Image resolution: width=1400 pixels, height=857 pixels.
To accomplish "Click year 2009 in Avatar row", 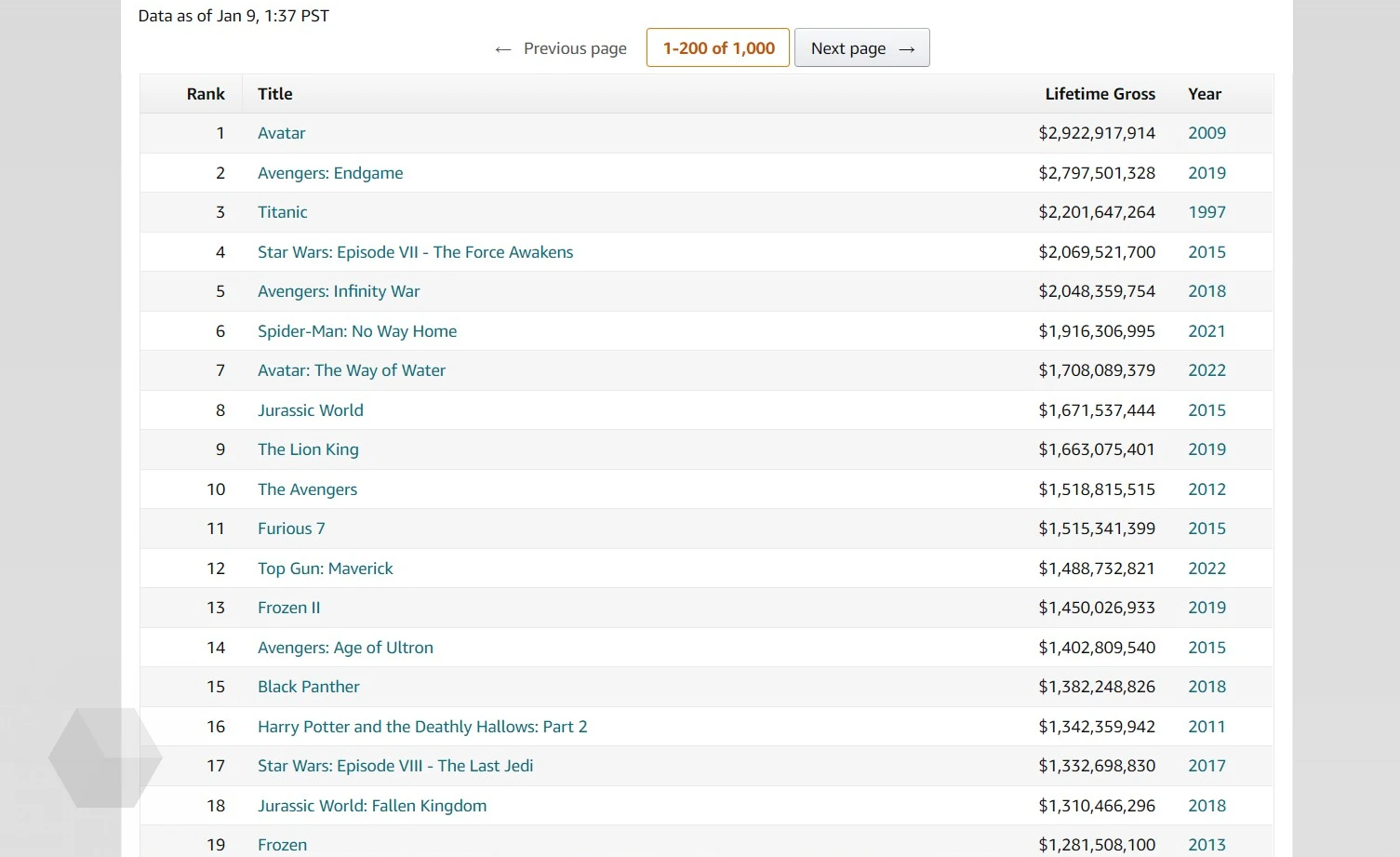I will (x=1207, y=133).
